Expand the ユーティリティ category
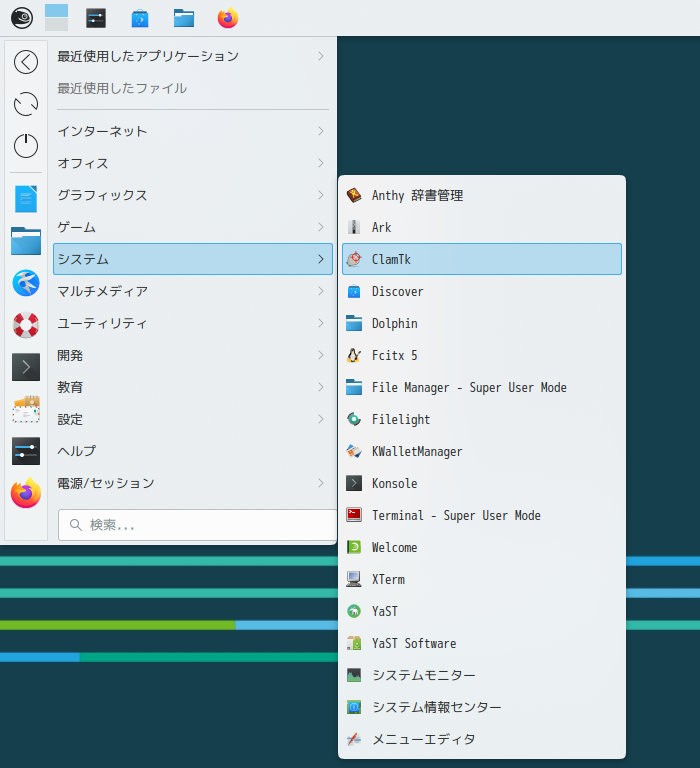The image size is (700, 768). (x=193, y=323)
